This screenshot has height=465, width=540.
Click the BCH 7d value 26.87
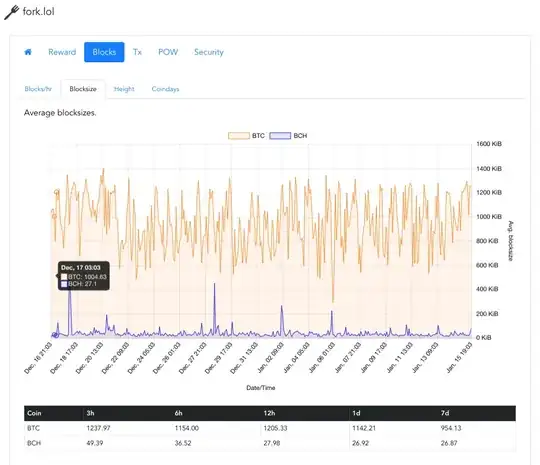(x=449, y=443)
